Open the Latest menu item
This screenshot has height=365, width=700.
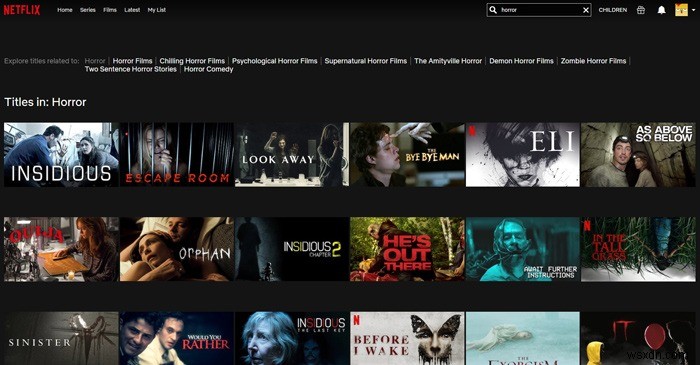(x=132, y=10)
